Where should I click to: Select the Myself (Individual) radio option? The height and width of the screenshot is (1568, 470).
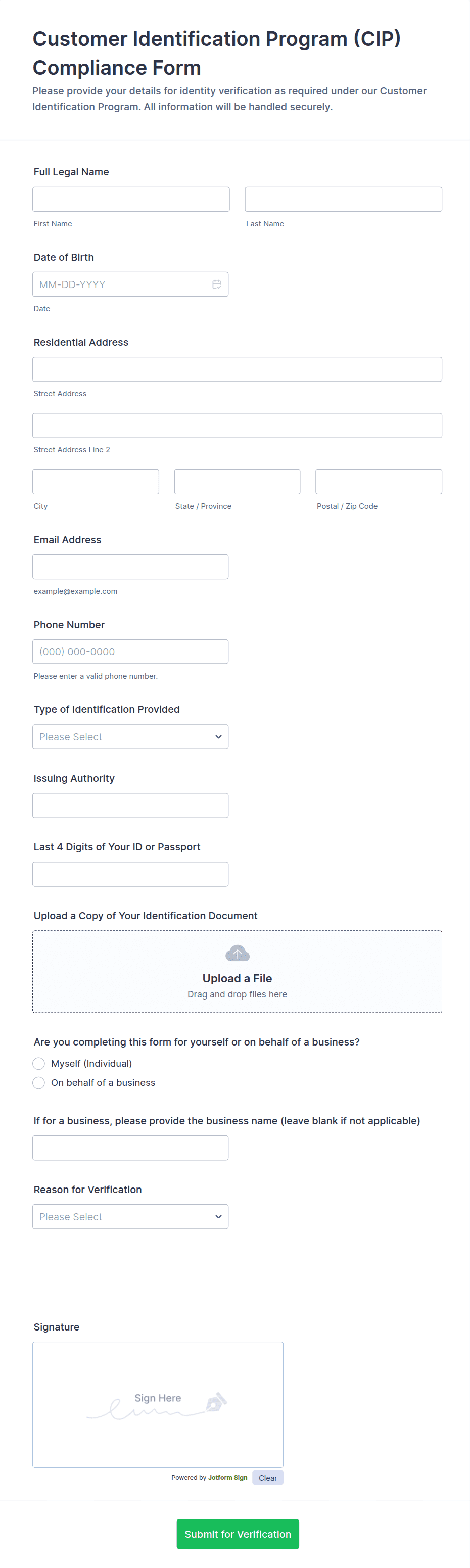[x=39, y=1063]
